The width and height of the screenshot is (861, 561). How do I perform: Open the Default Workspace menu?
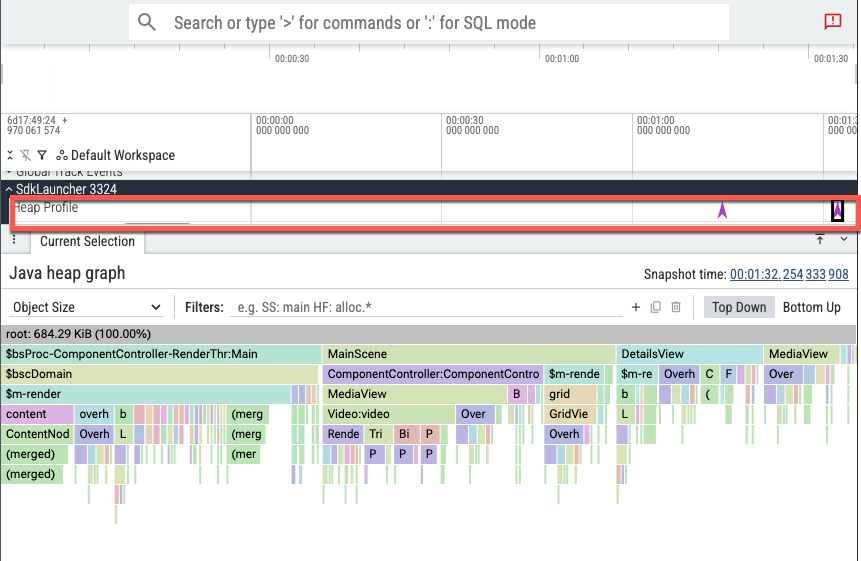click(115, 155)
